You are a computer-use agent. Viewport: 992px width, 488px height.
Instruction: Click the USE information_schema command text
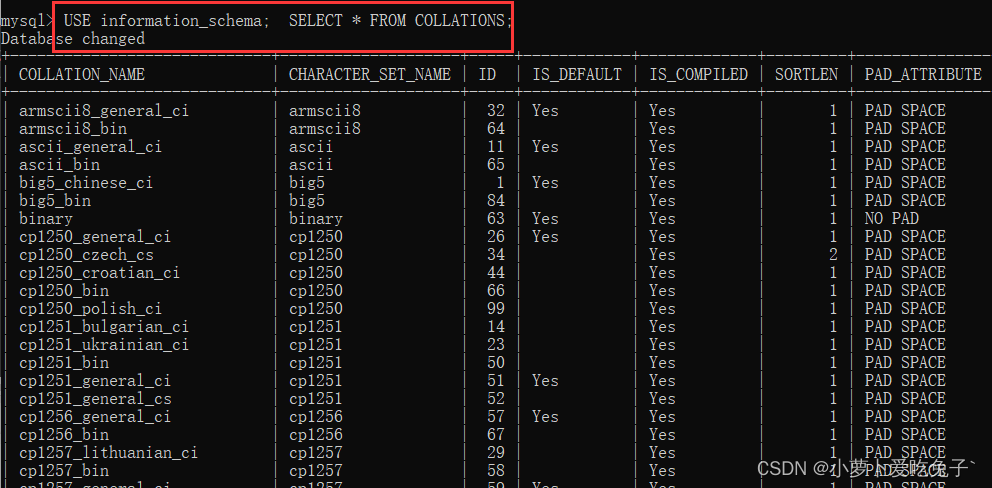click(167, 20)
